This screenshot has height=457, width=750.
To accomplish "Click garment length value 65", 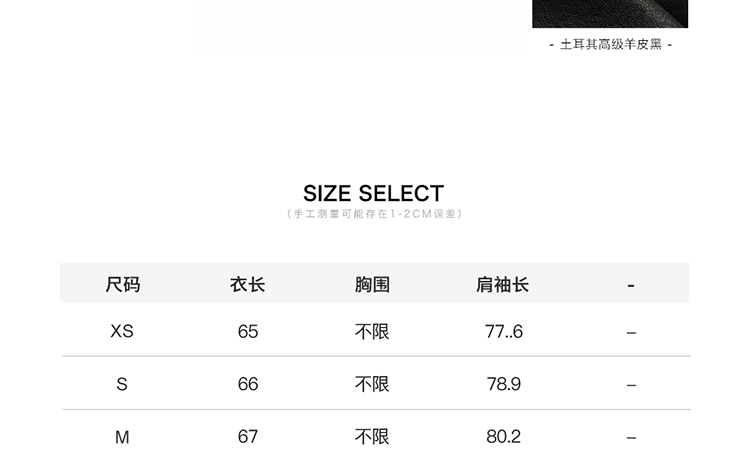I will pyautogui.click(x=248, y=332).
